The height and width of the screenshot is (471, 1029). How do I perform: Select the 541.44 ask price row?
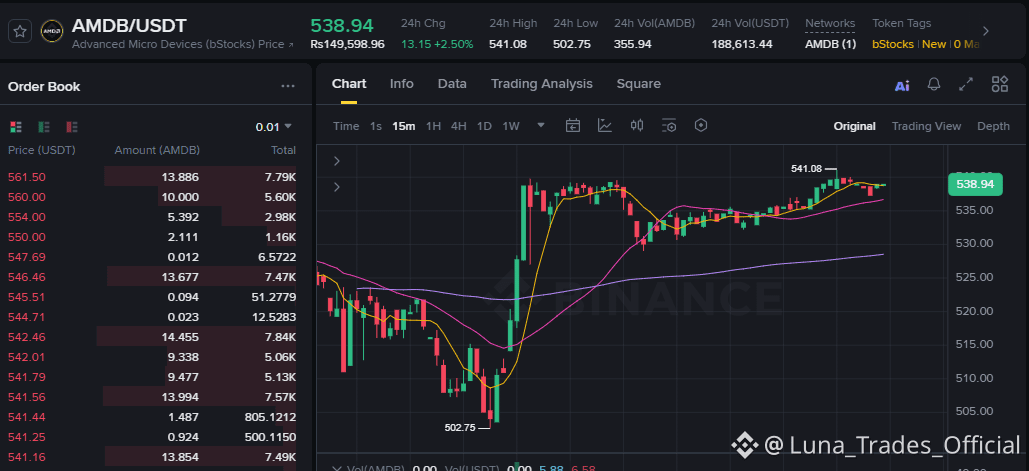click(x=152, y=417)
